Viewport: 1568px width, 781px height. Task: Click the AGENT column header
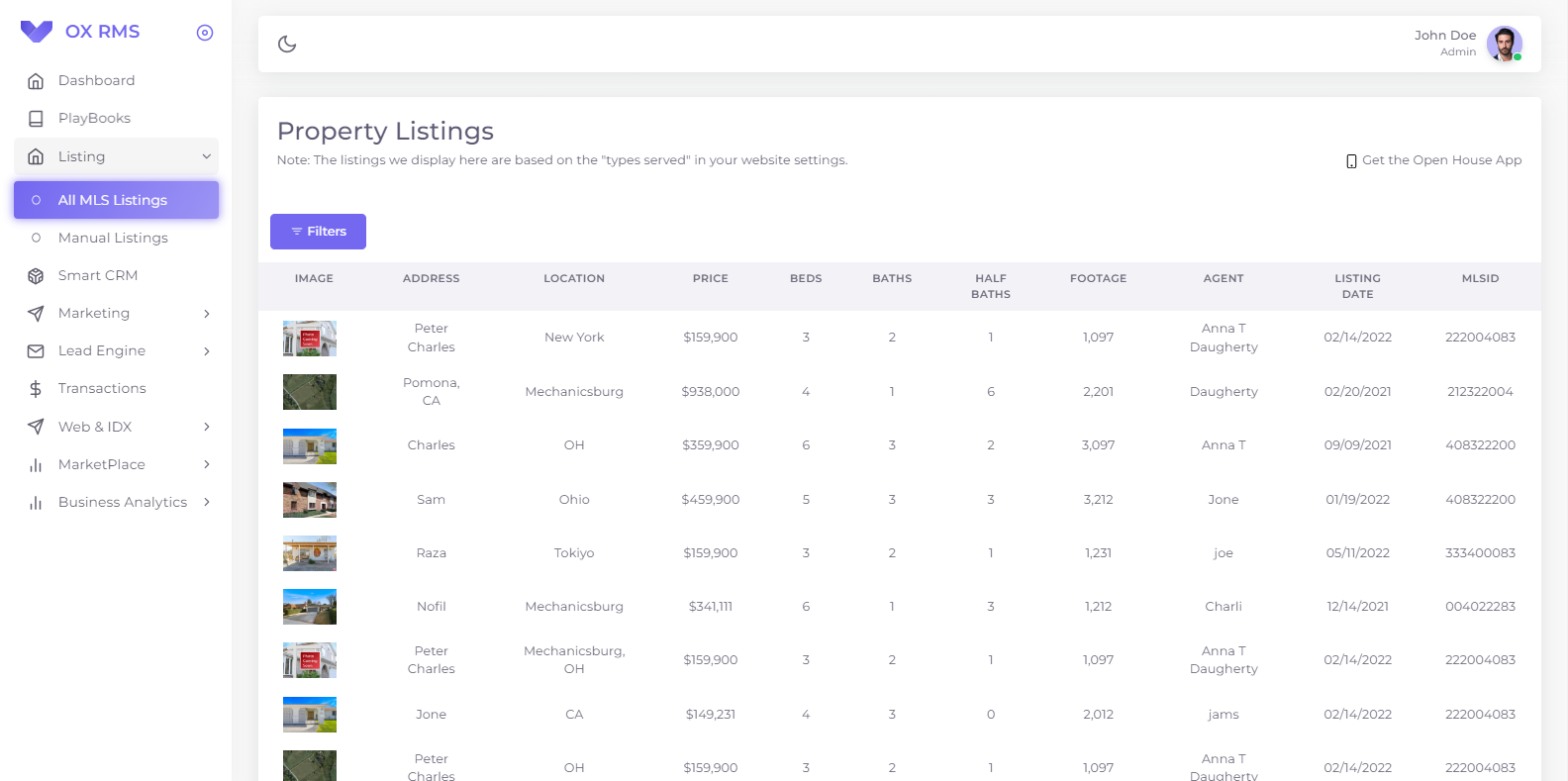point(1224,279)
